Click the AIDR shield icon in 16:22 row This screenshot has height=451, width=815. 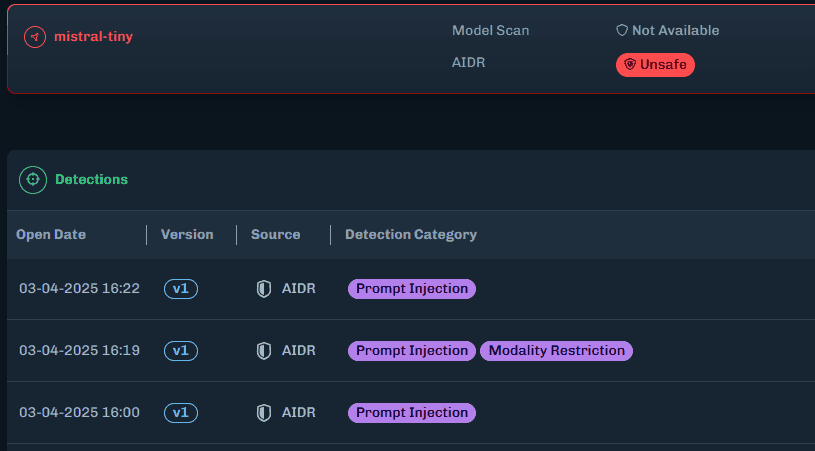point(264,289)
